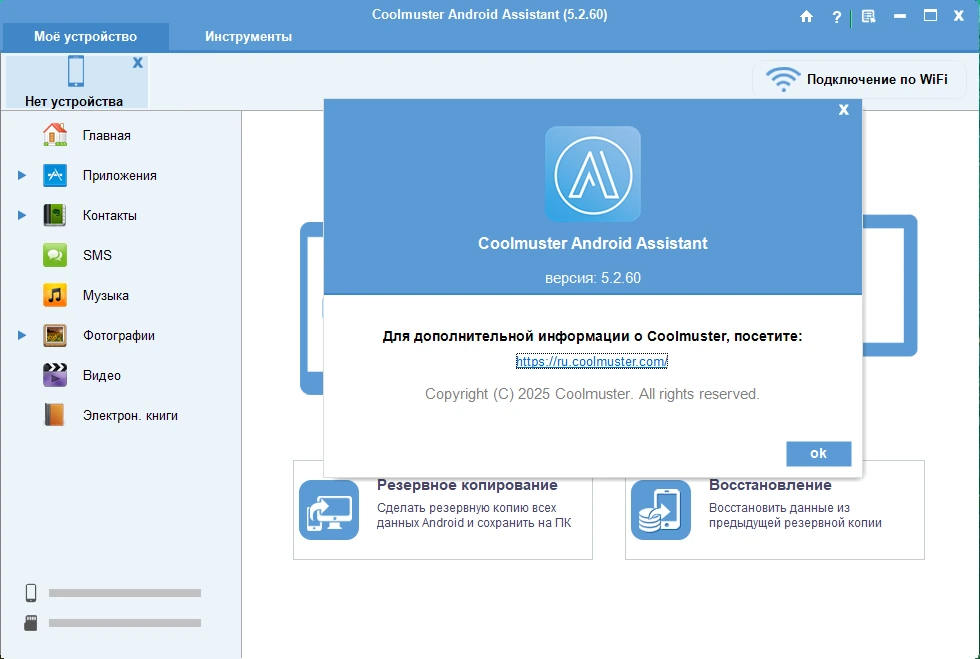Viewport: 980px width, 659px height.
Task: Click the WiFi signal icon
Action: [782, 79]
